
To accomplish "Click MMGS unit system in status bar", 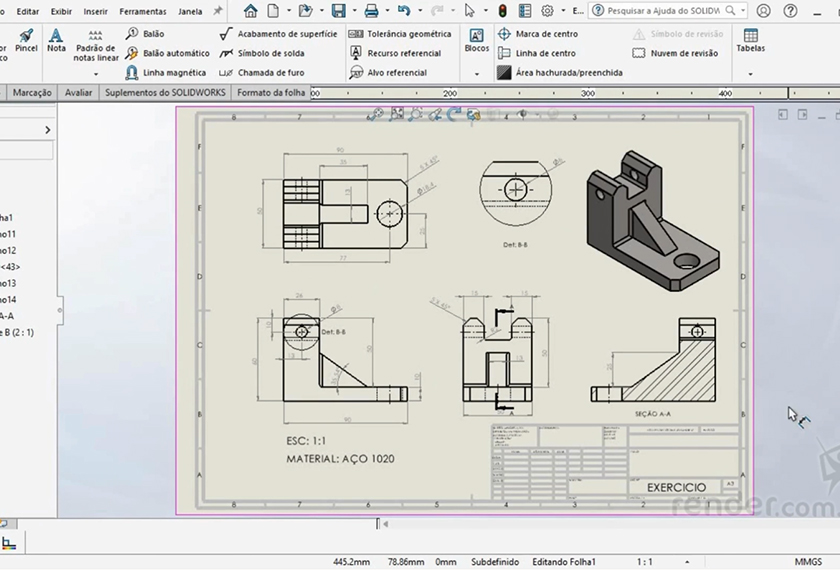I will pyautogui.click(x=808, y=562).
